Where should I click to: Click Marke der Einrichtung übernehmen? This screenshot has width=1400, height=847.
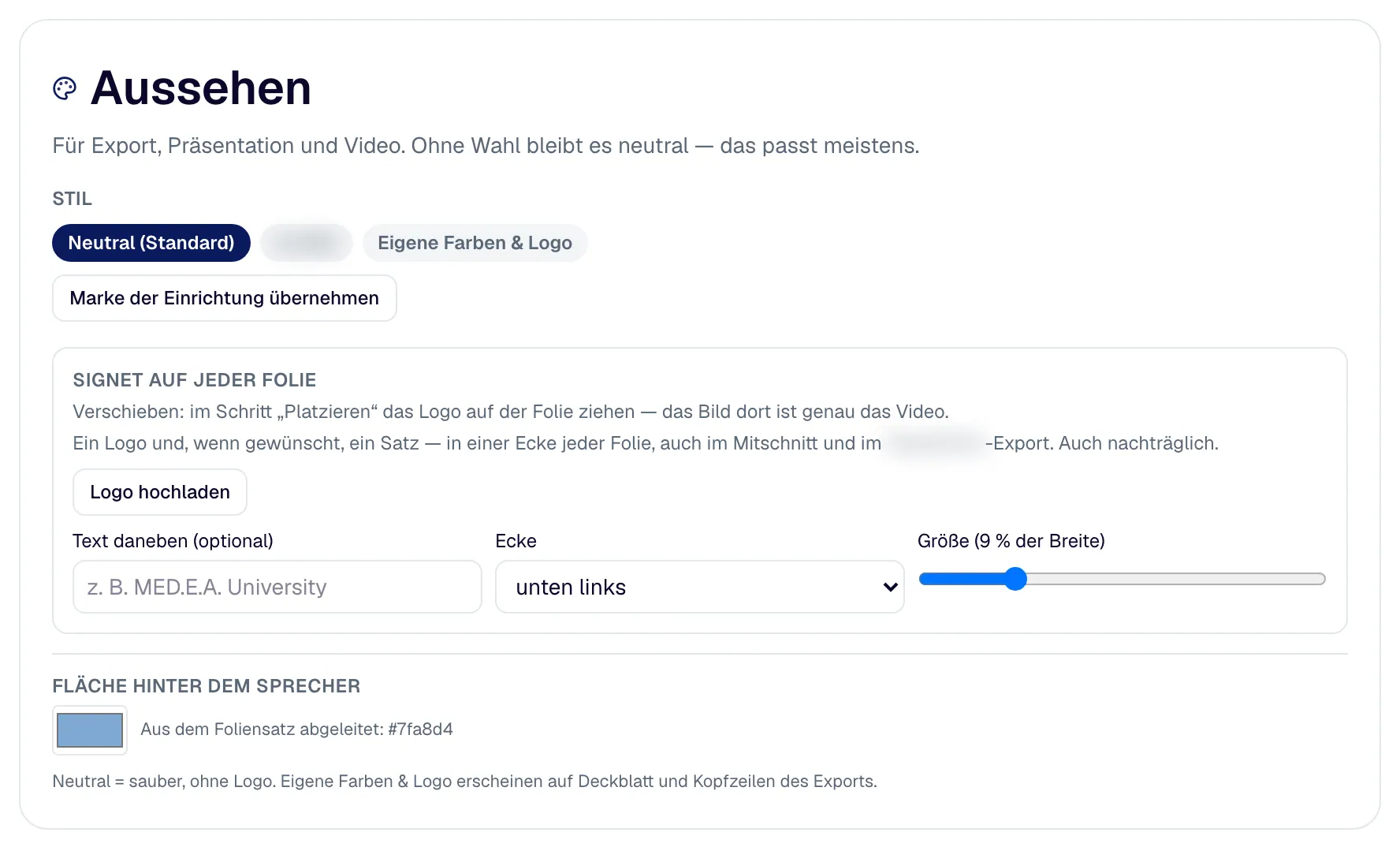pos(225,298)
